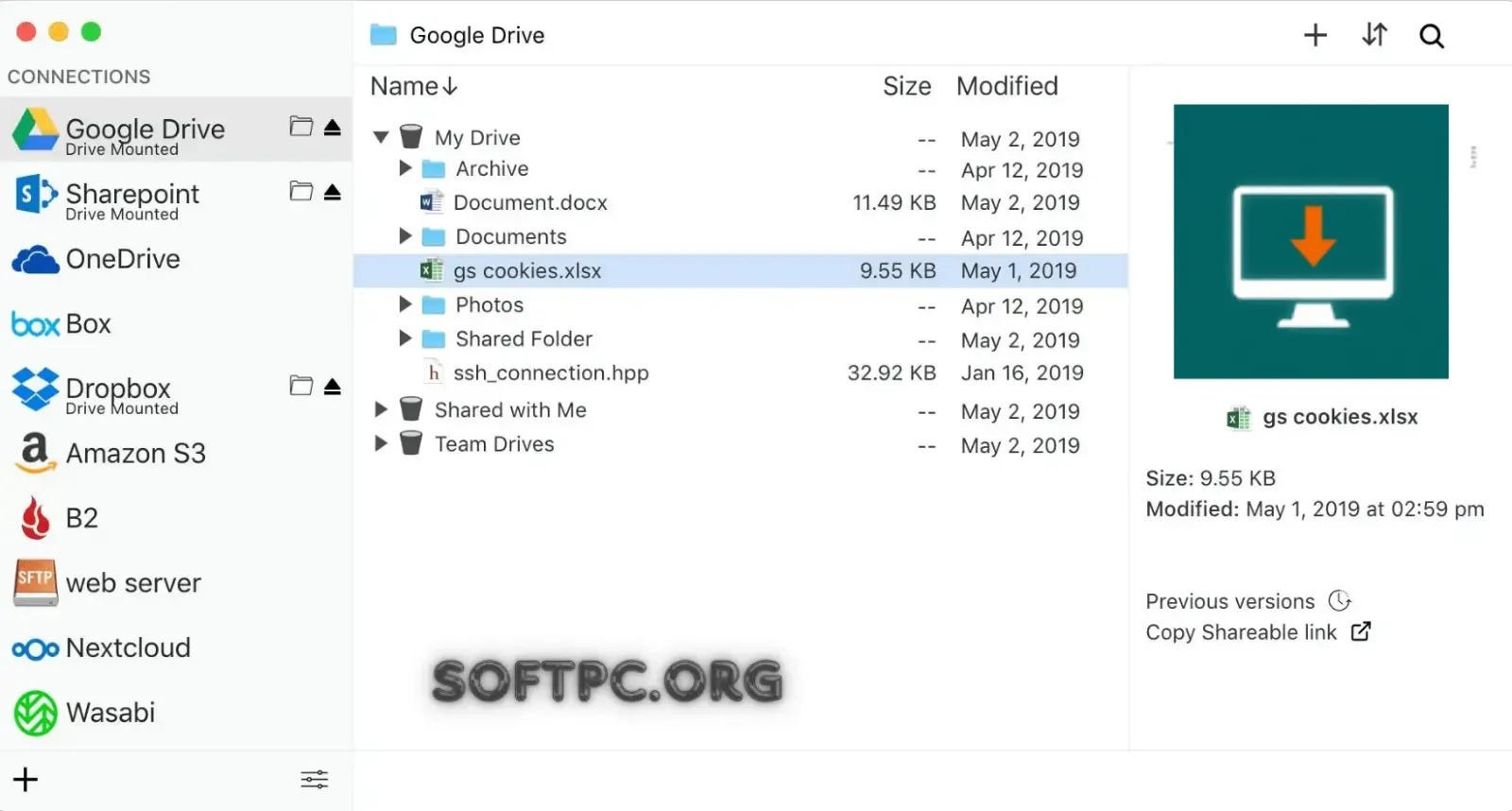This screenshot has width=1512, height=811.
Task: Click Copy Shareable link
Action: click(1241, 632)
